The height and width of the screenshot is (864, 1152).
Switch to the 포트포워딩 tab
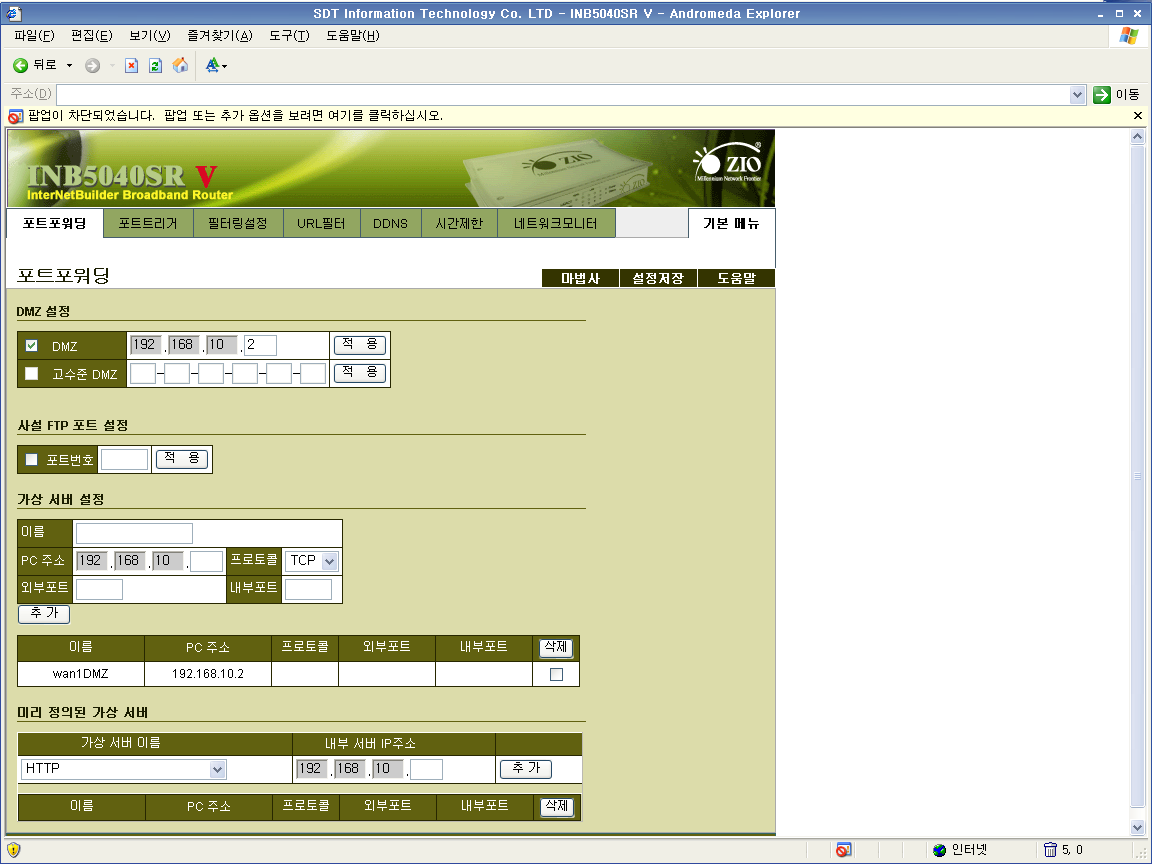[x=54, y=223]
